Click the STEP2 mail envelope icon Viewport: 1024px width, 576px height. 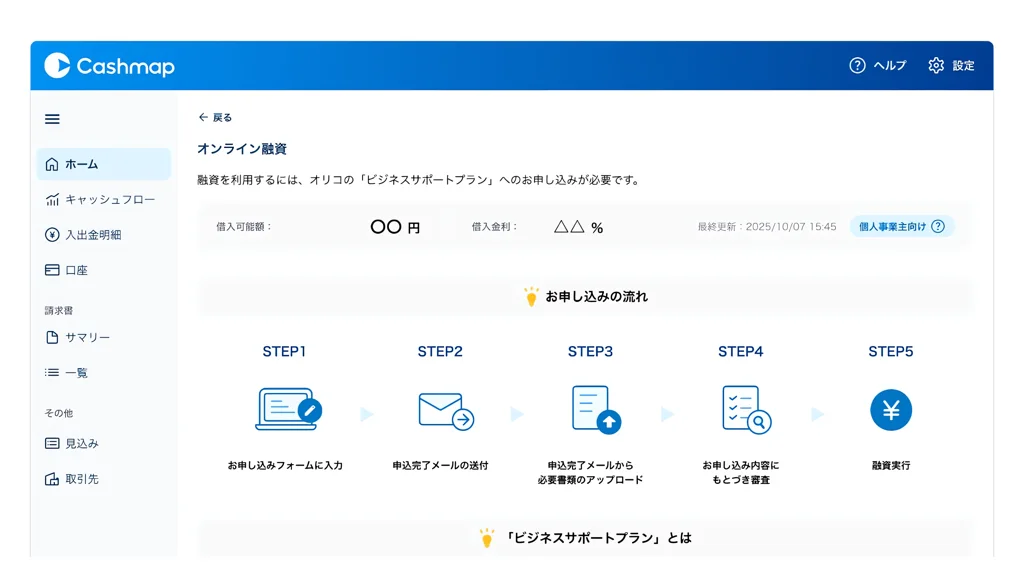click(x=445, y=410)
